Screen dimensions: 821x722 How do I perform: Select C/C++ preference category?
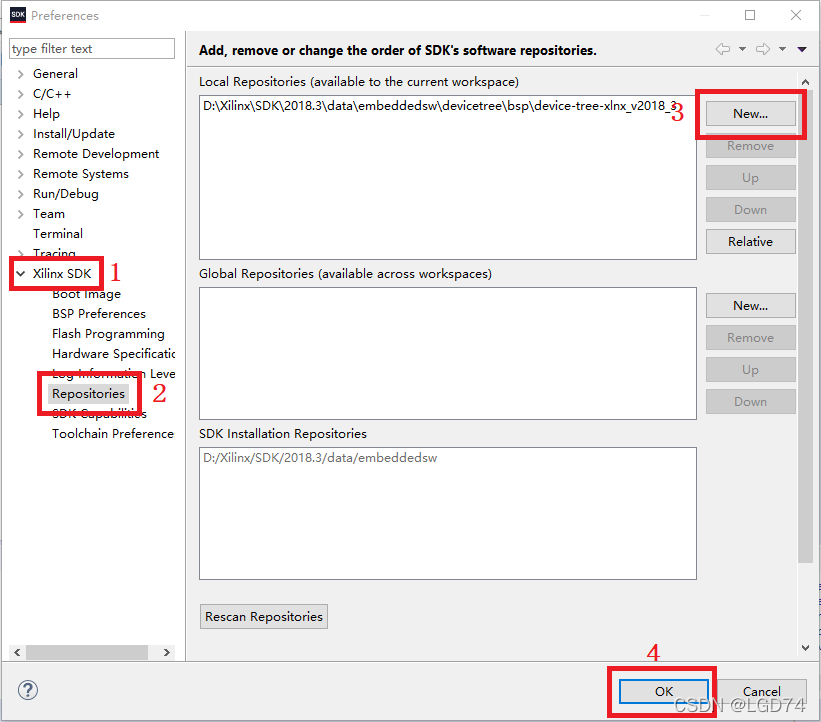tap(52, 94)
